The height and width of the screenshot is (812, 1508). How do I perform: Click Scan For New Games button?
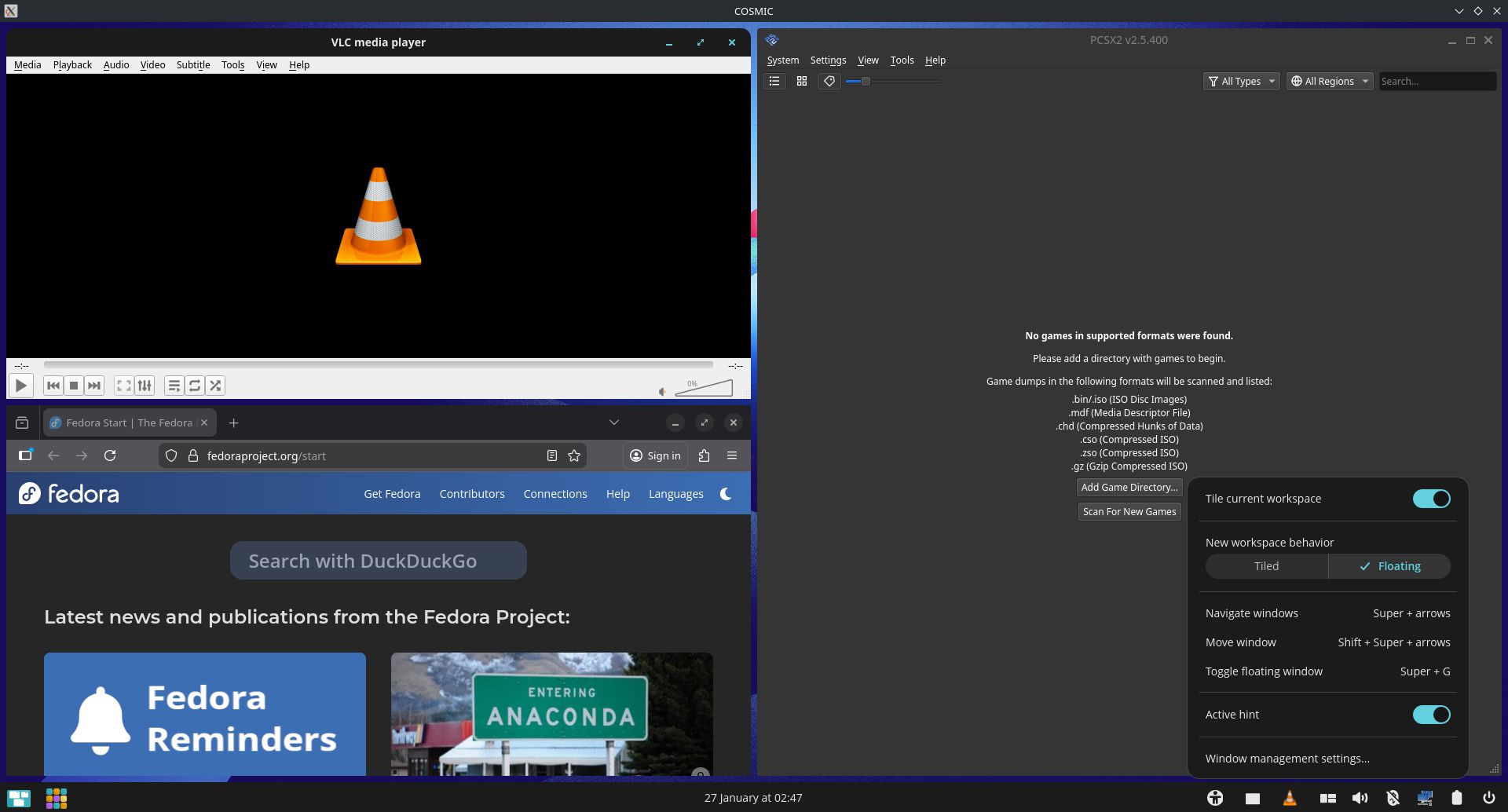(1129, 511)
